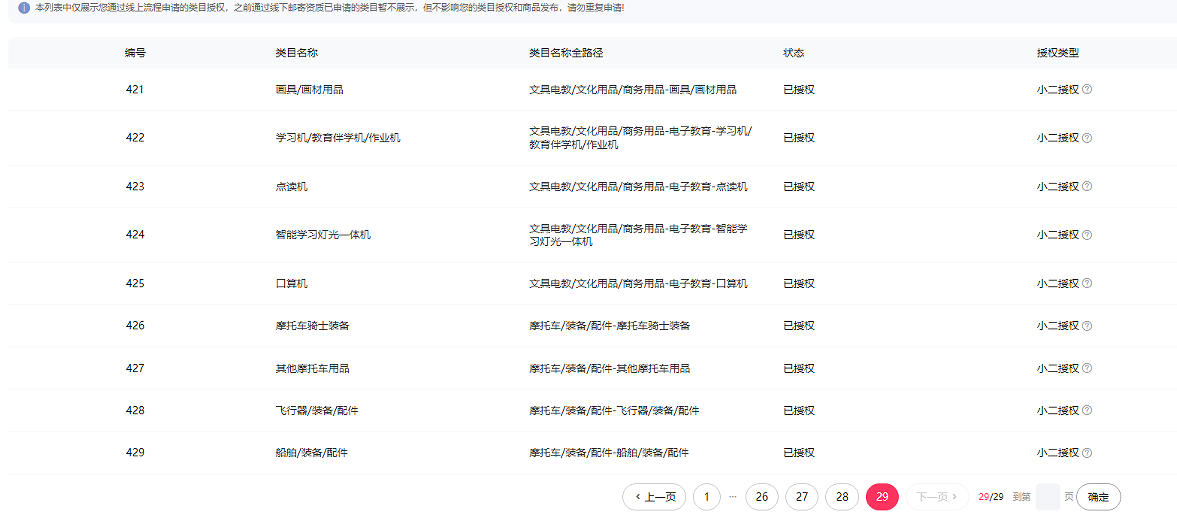The image size is (1177, 526).
Task: Open page 28 of the list
Action: (841, 497)
